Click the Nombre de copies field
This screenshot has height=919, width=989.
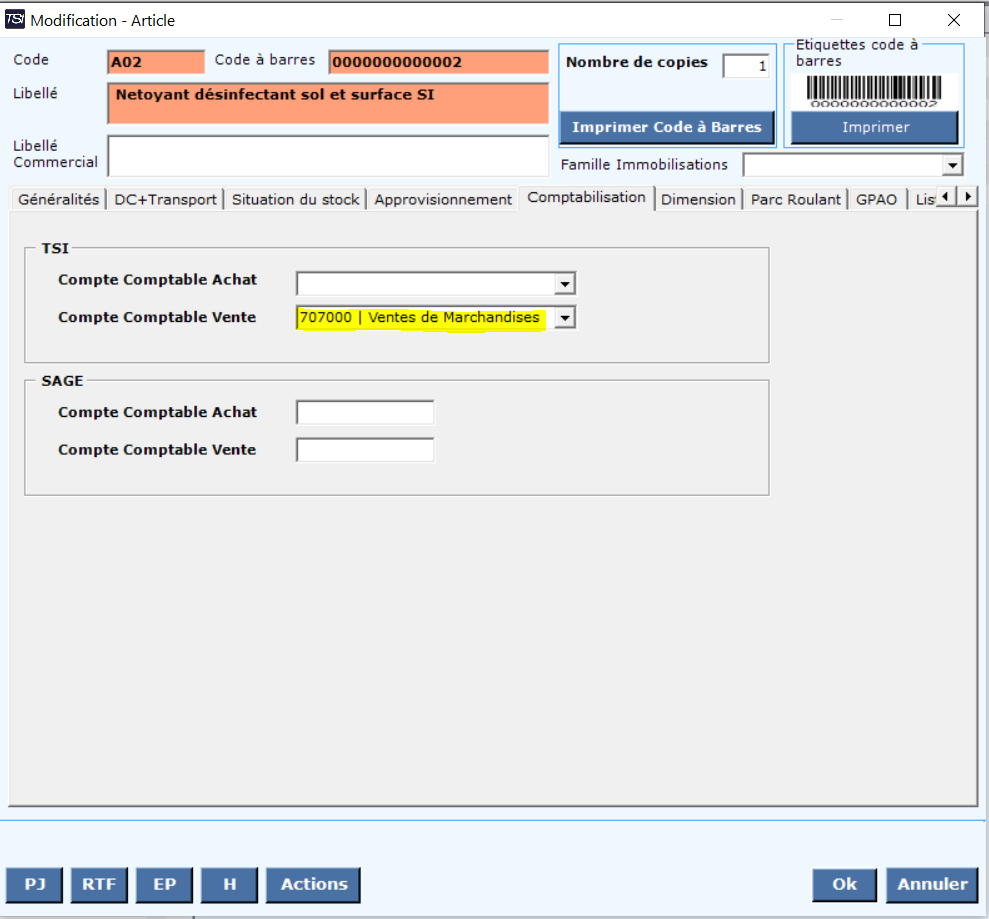click(746, 67)
